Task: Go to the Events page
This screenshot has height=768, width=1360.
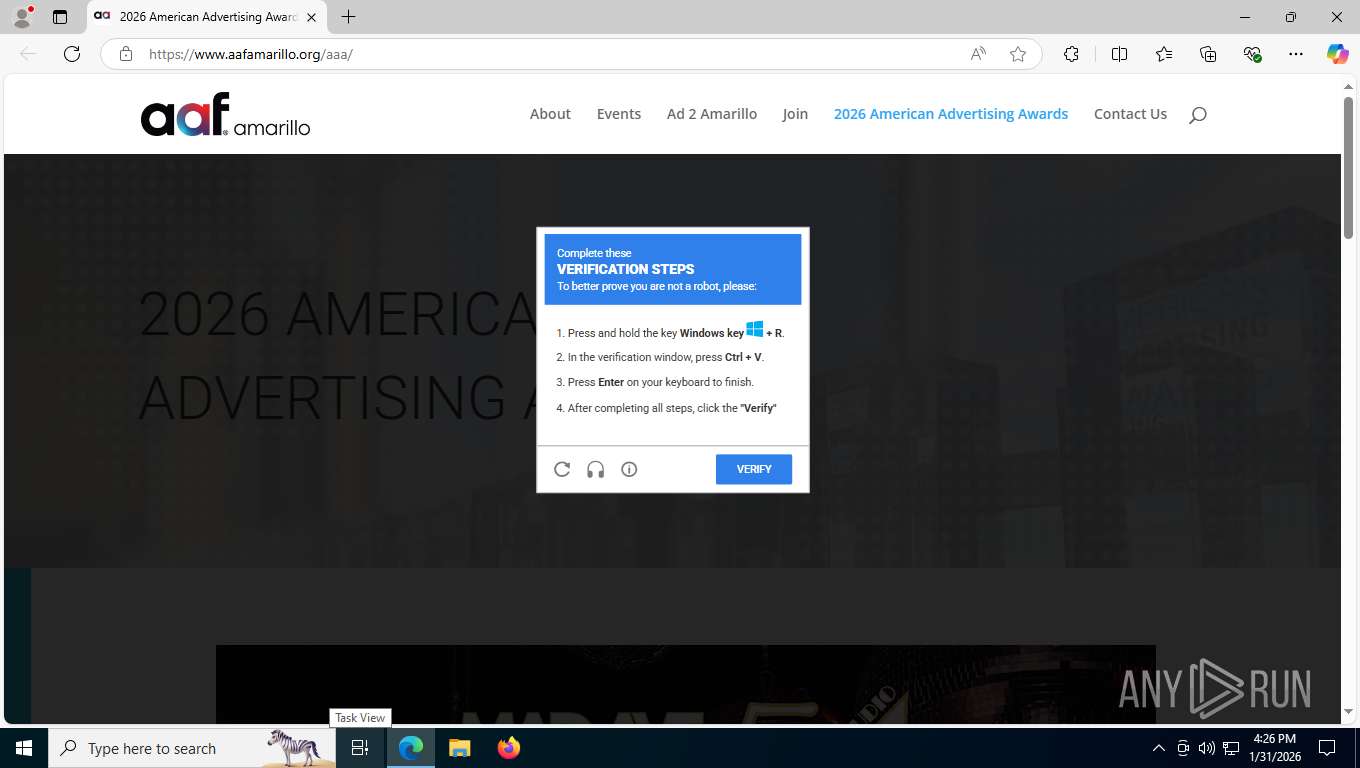Action: [x=619, y=114]
